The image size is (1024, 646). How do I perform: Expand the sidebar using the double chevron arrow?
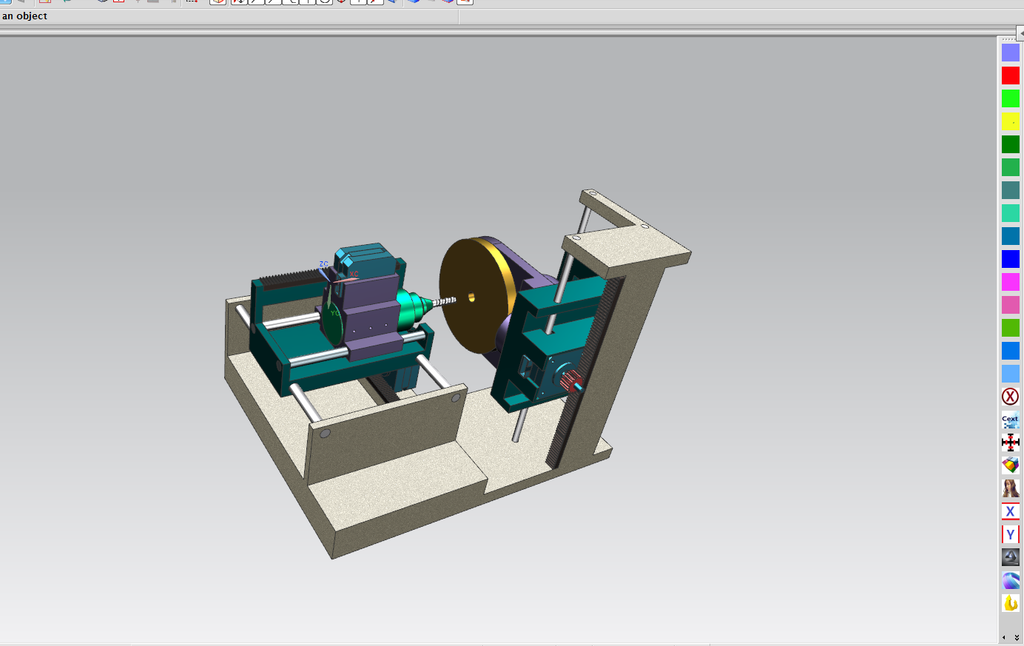click(1016, 637)
